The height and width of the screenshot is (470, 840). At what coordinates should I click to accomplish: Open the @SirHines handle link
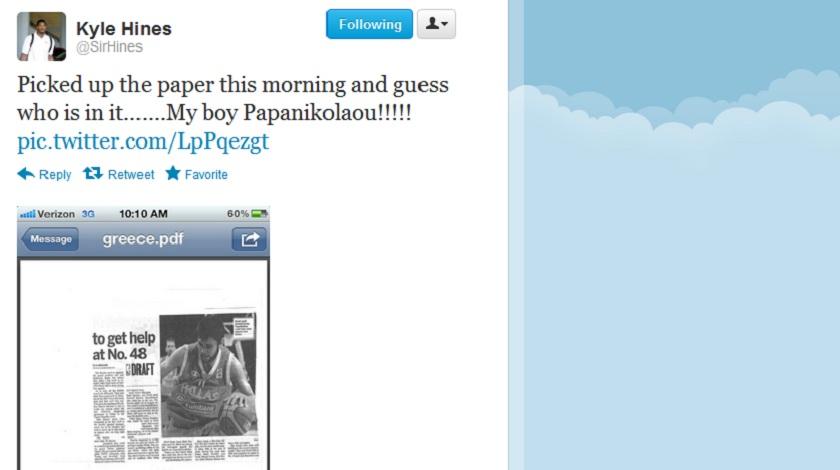tap(109, 47)
